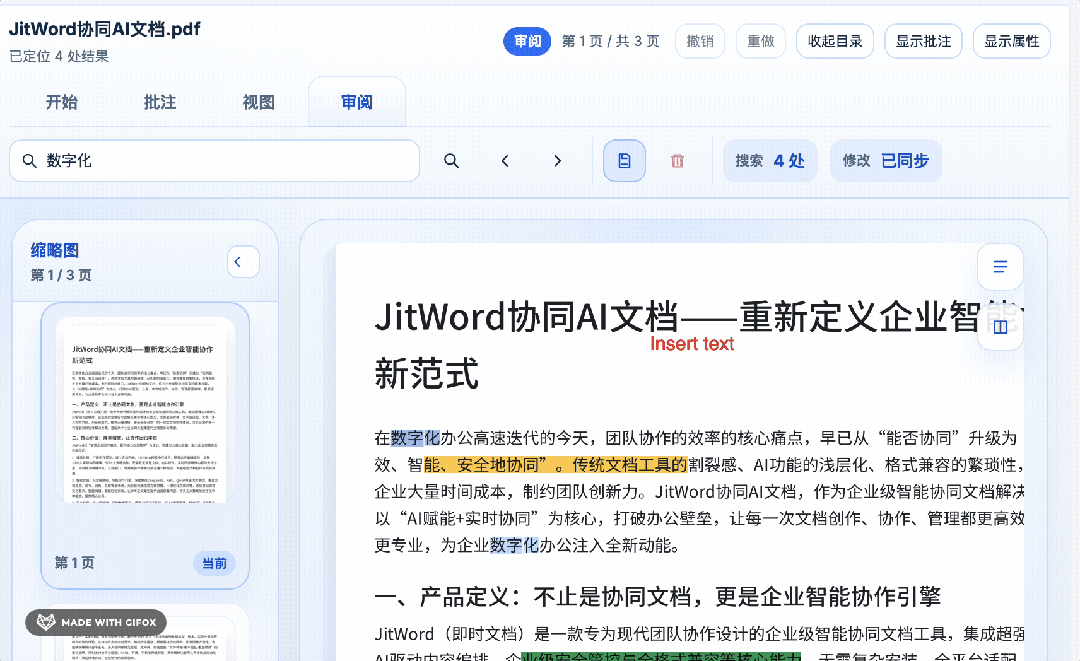The image size is (1080, 661).
Task: Click the red Insert text annotation
Action: [692, 344]
